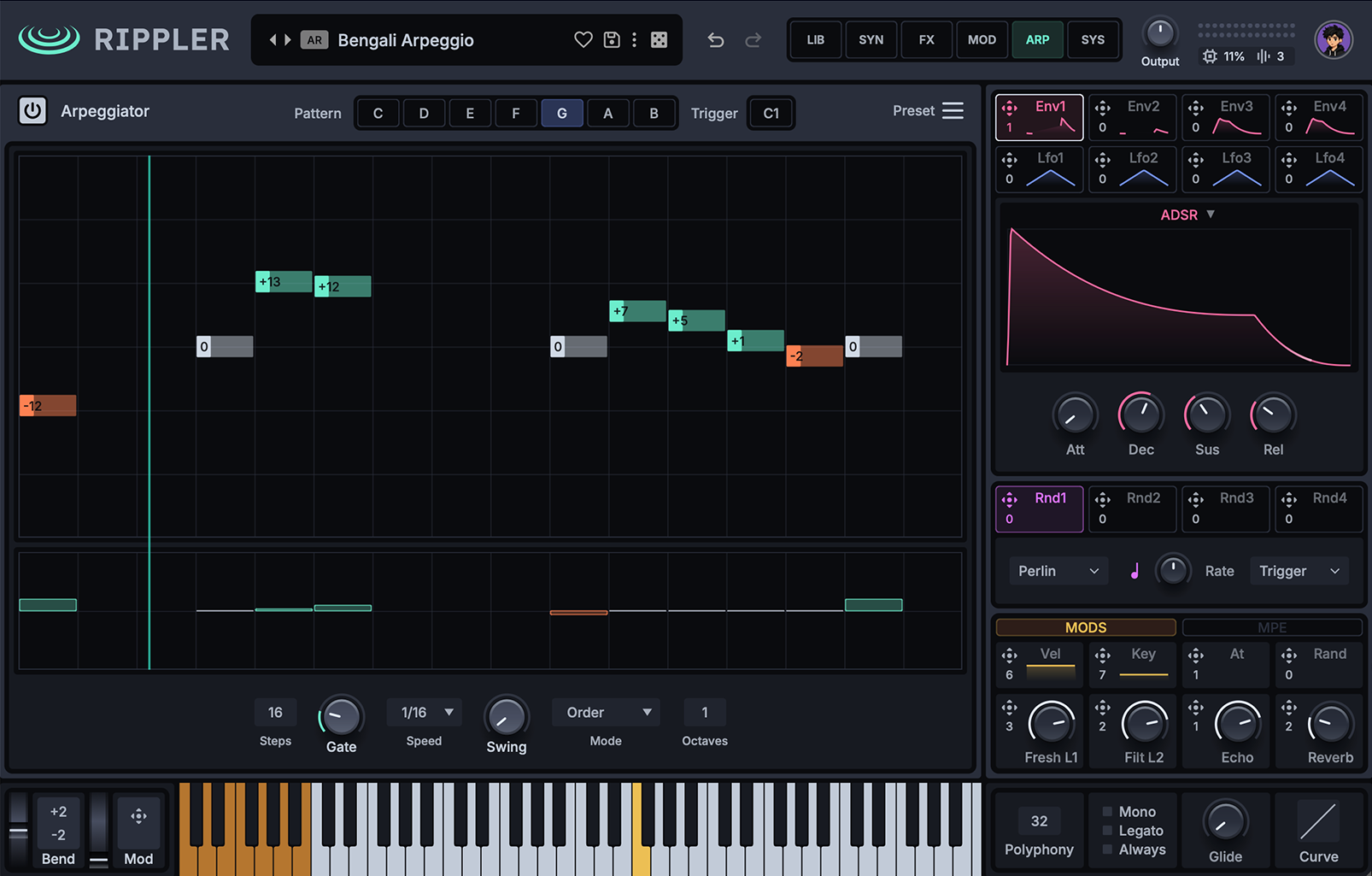Select pattern C
Screen dimensions: 1372x876
point(378,113)
